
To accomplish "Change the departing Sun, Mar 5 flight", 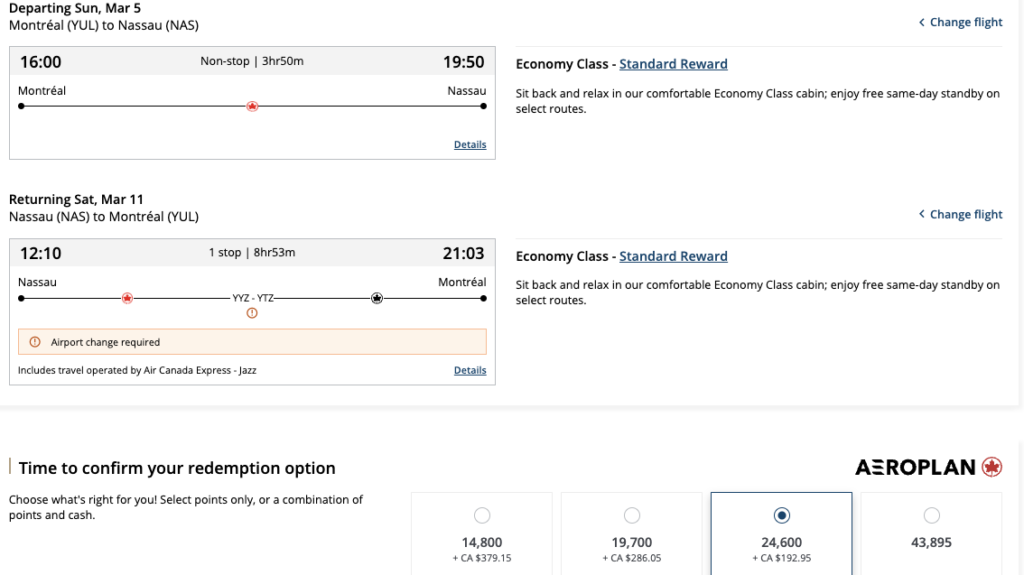I will click(x=966, y=22).
